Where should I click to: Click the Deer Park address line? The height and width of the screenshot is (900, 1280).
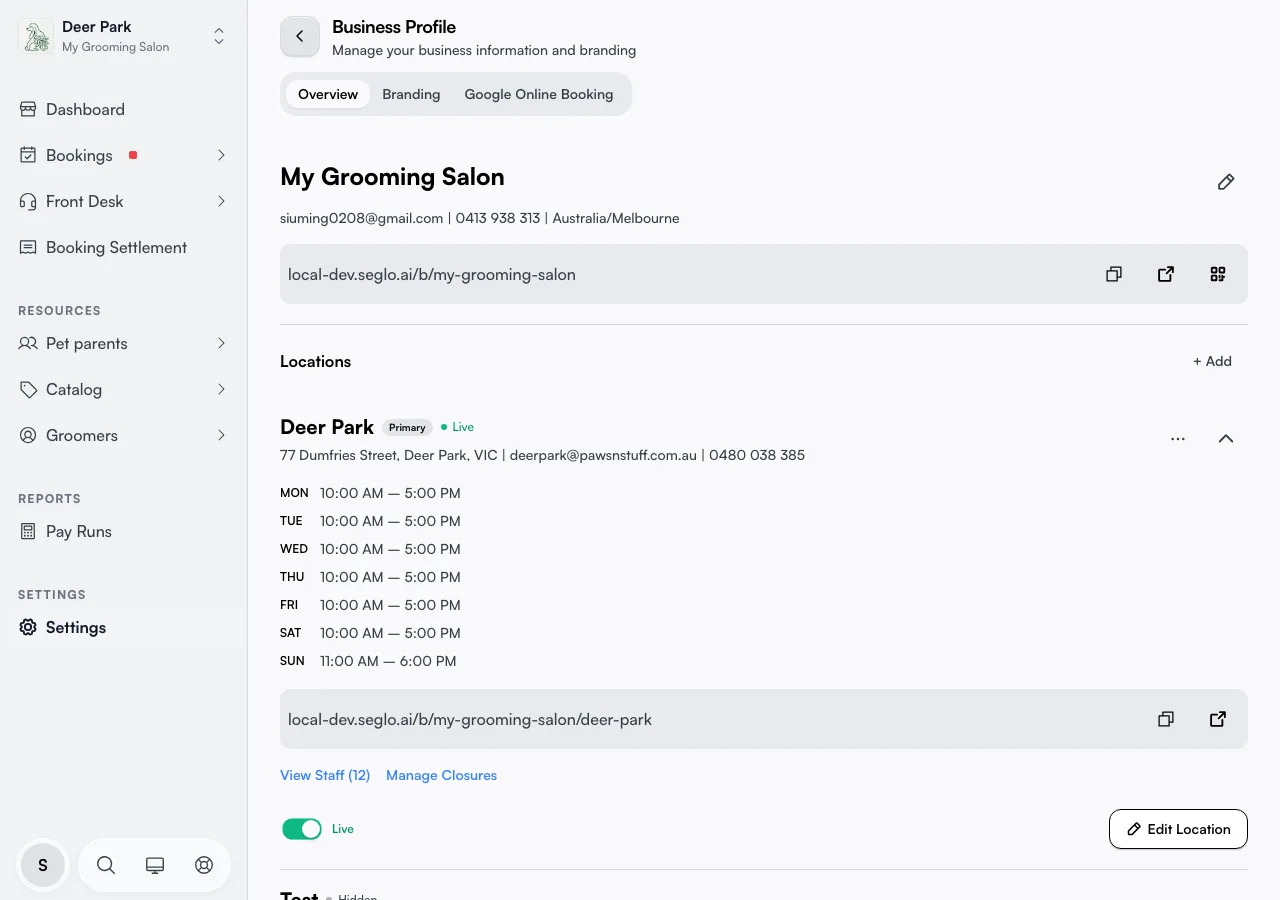[542, 455]
